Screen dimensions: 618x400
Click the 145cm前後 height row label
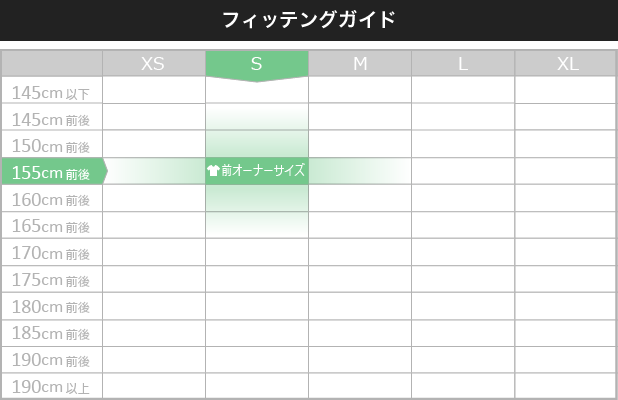pyautogui.click(x=52, y=117)
